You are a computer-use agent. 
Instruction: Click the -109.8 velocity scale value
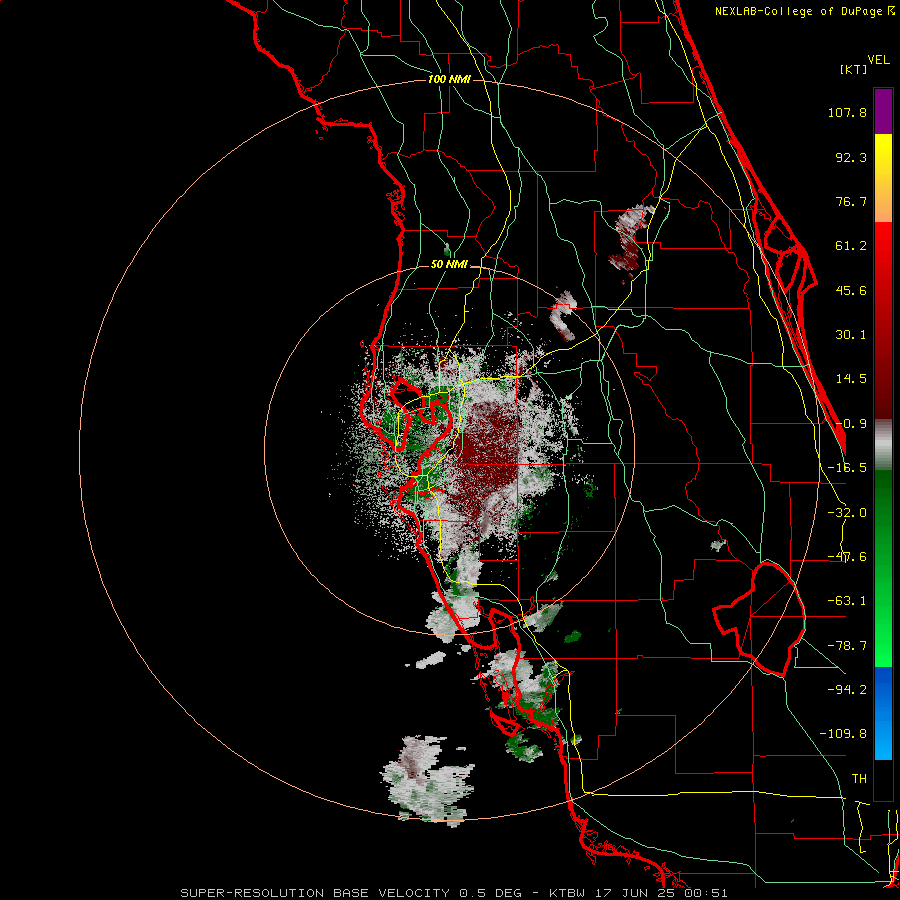click(x=843, y=734)
